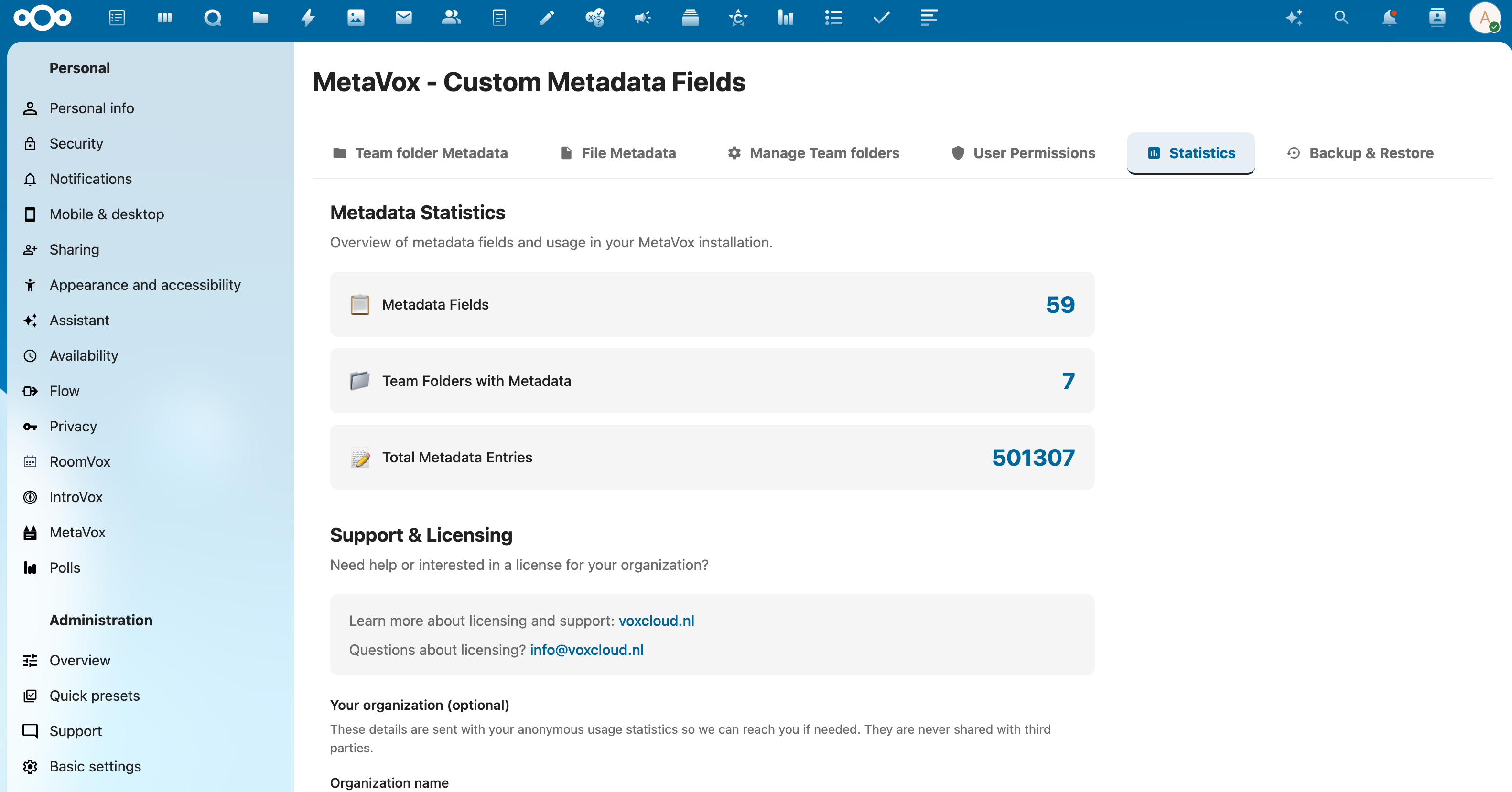Open Privacy settings in sidebar
Viewport: 1512px width, 792px height.
click(x=150, y=427)
